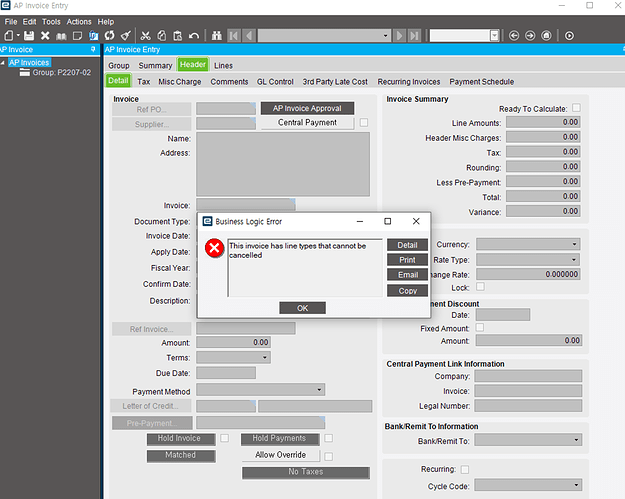Go to next record arrow icon

399,35
